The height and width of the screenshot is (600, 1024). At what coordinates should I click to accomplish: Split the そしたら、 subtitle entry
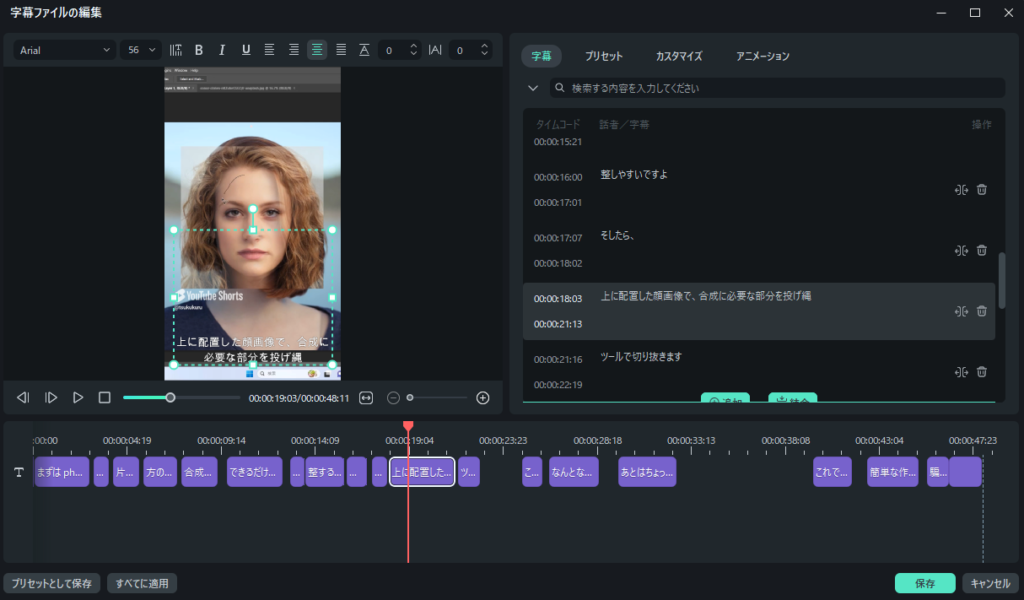(x=961, y=250)
